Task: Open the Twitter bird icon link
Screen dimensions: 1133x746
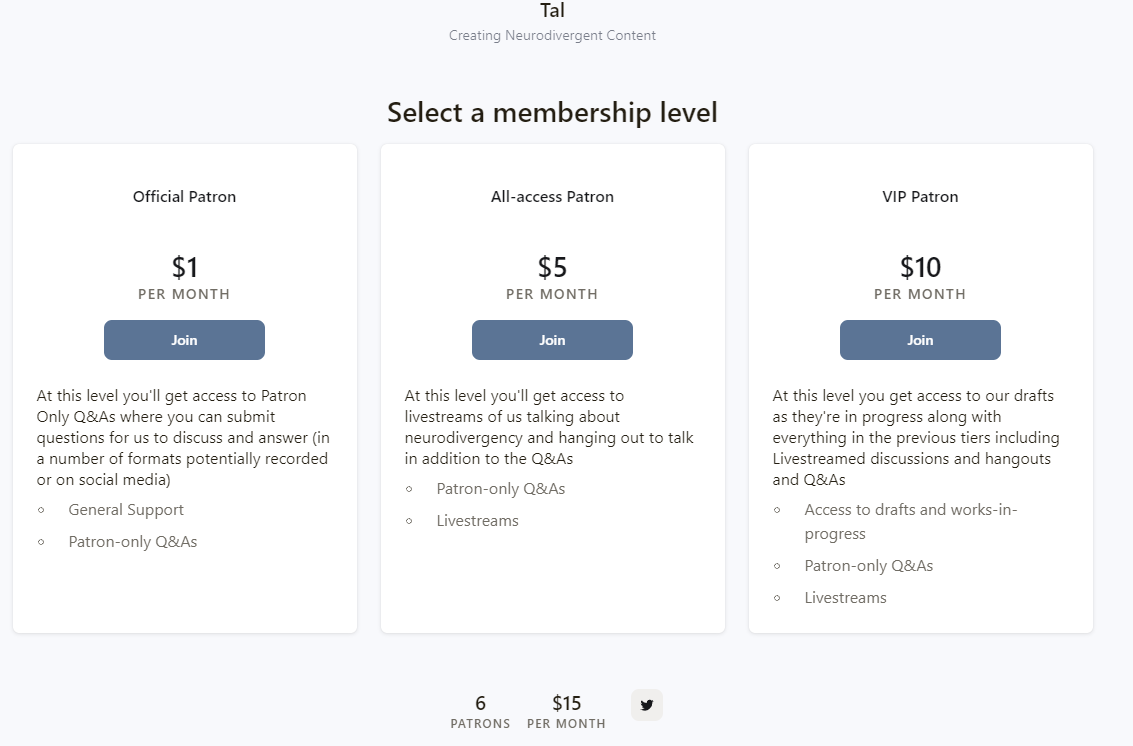Action: [647, 705]
